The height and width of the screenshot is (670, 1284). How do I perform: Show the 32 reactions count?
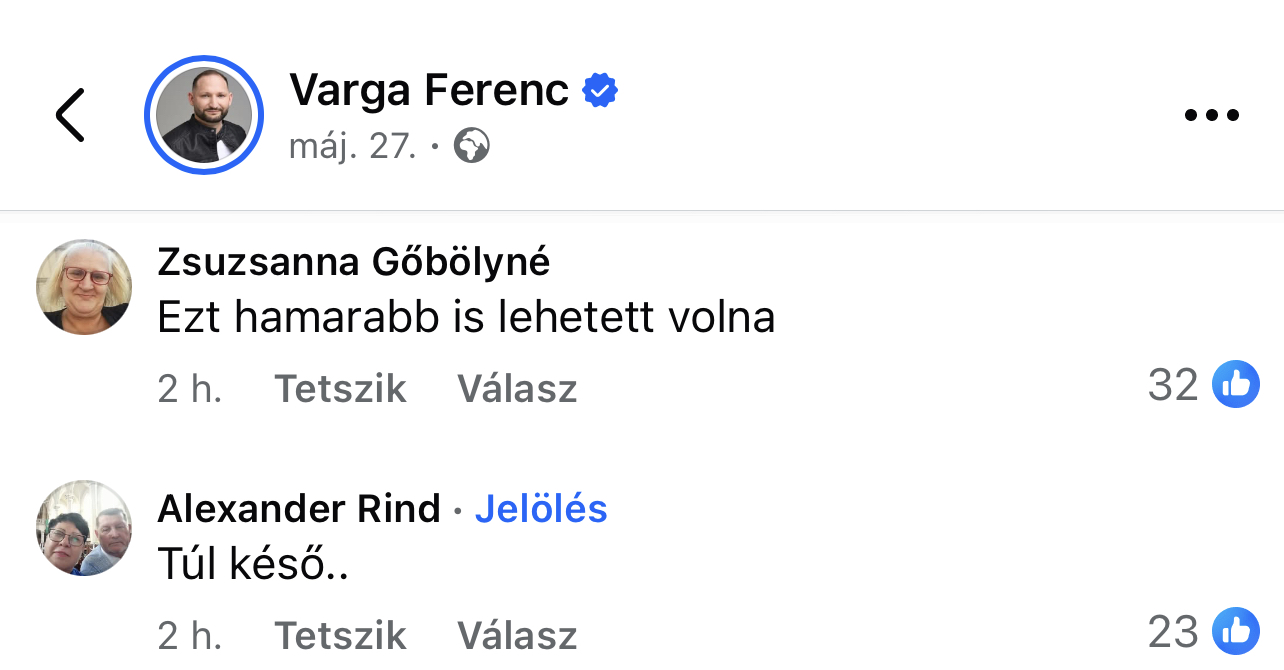[1173, 385]
